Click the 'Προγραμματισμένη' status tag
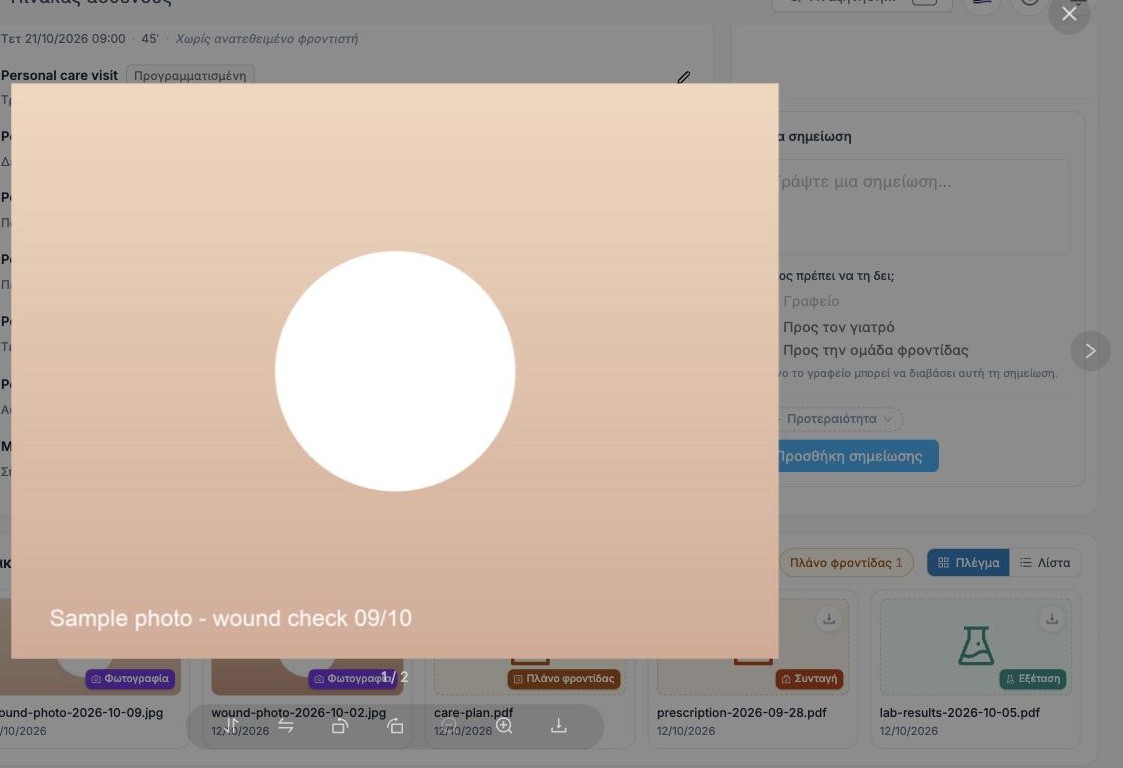 [190, 75]
